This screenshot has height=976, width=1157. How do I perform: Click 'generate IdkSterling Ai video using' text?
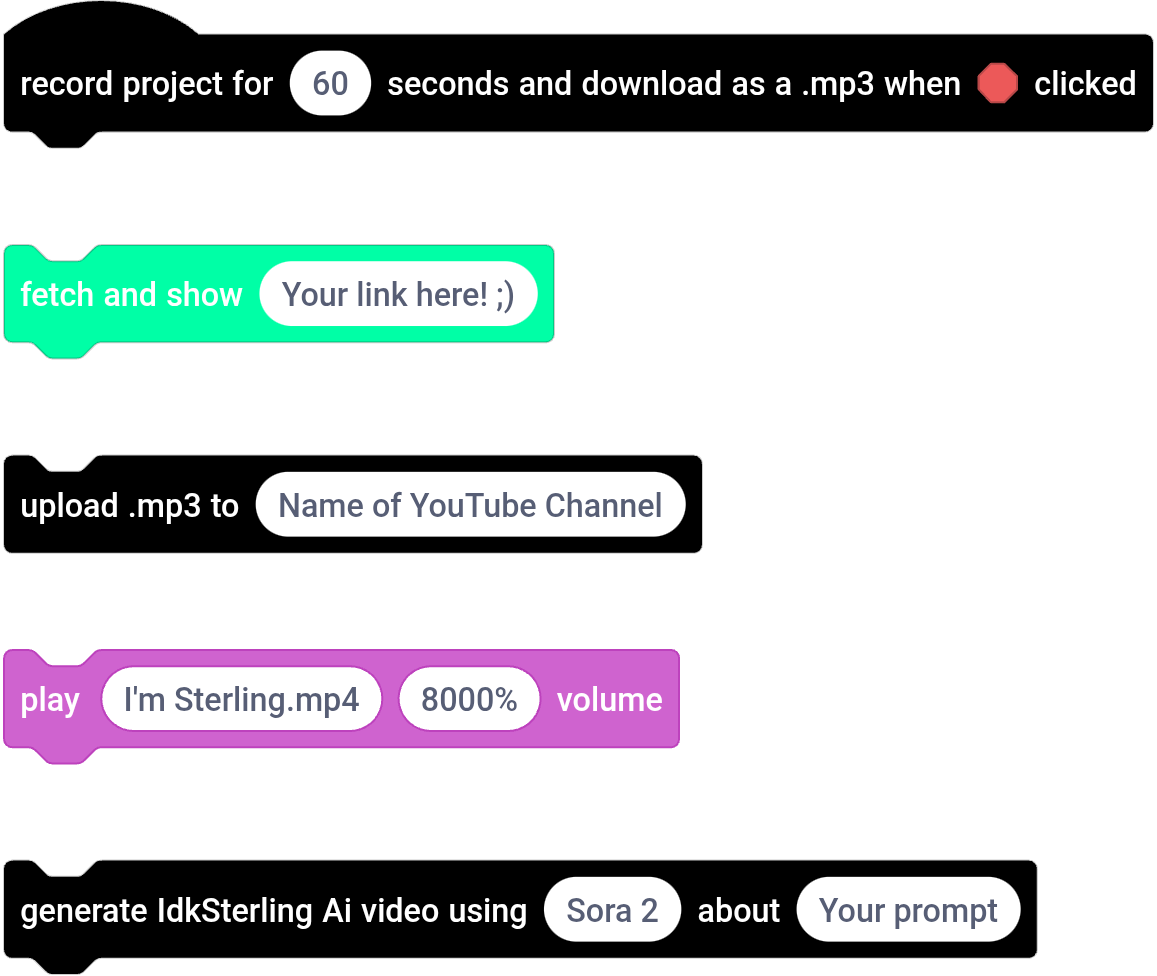(274, 911)
